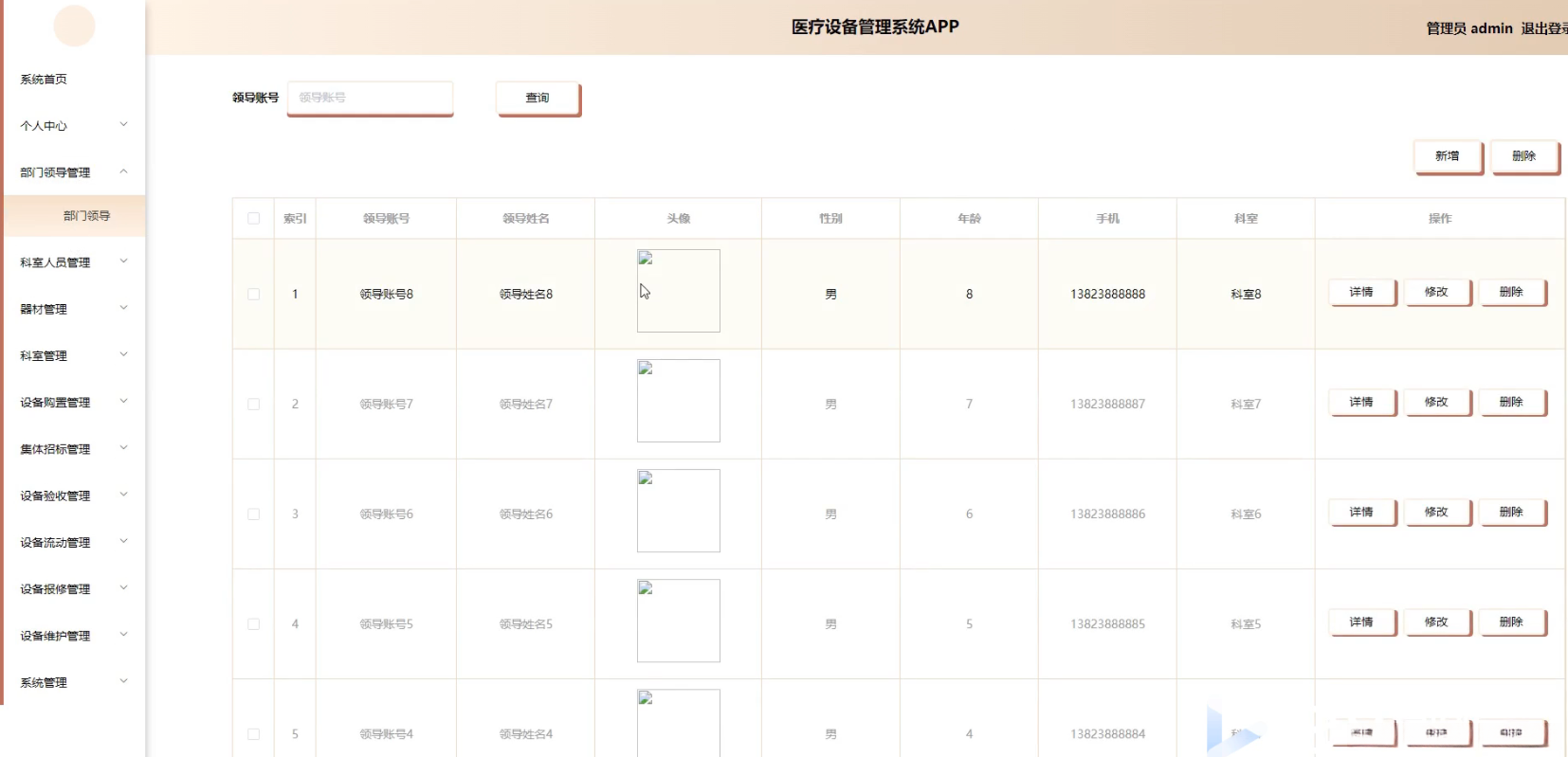Expand the 系统管理 chevron
The image size is (1568, 757).
pyautogui.click(x=123, y=680)
